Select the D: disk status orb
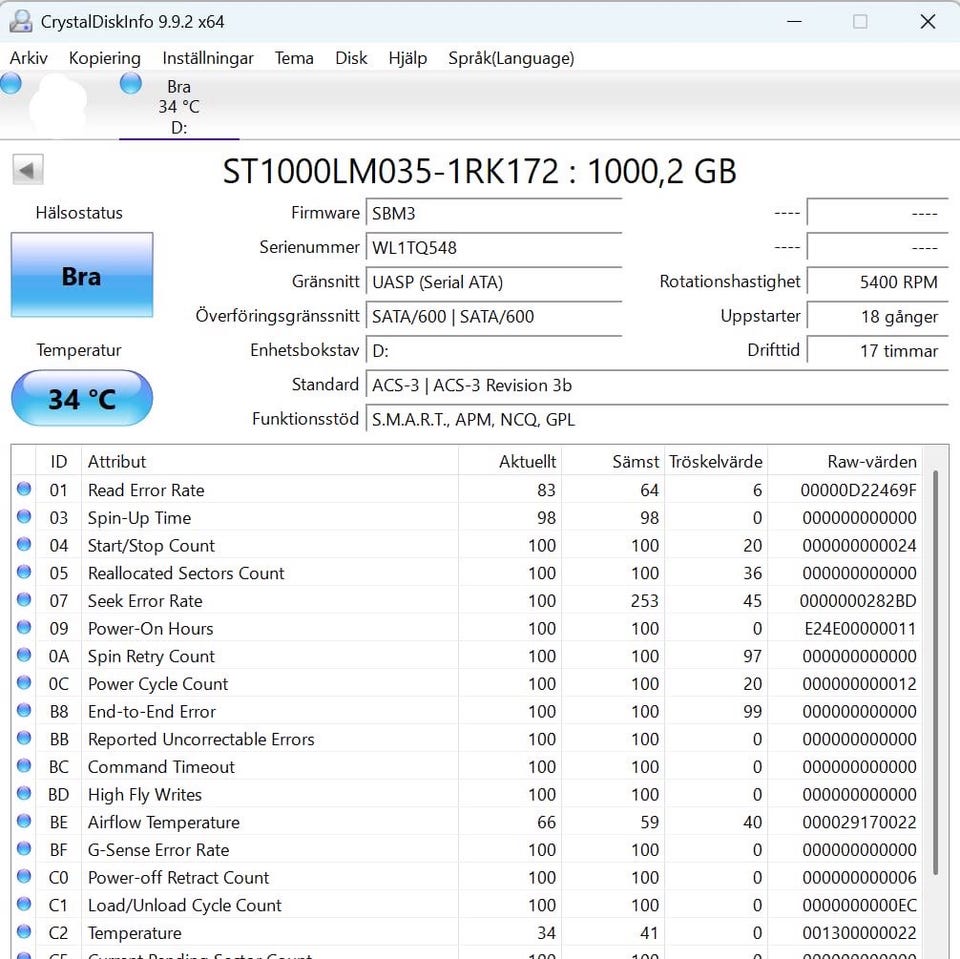 point(130,83)
